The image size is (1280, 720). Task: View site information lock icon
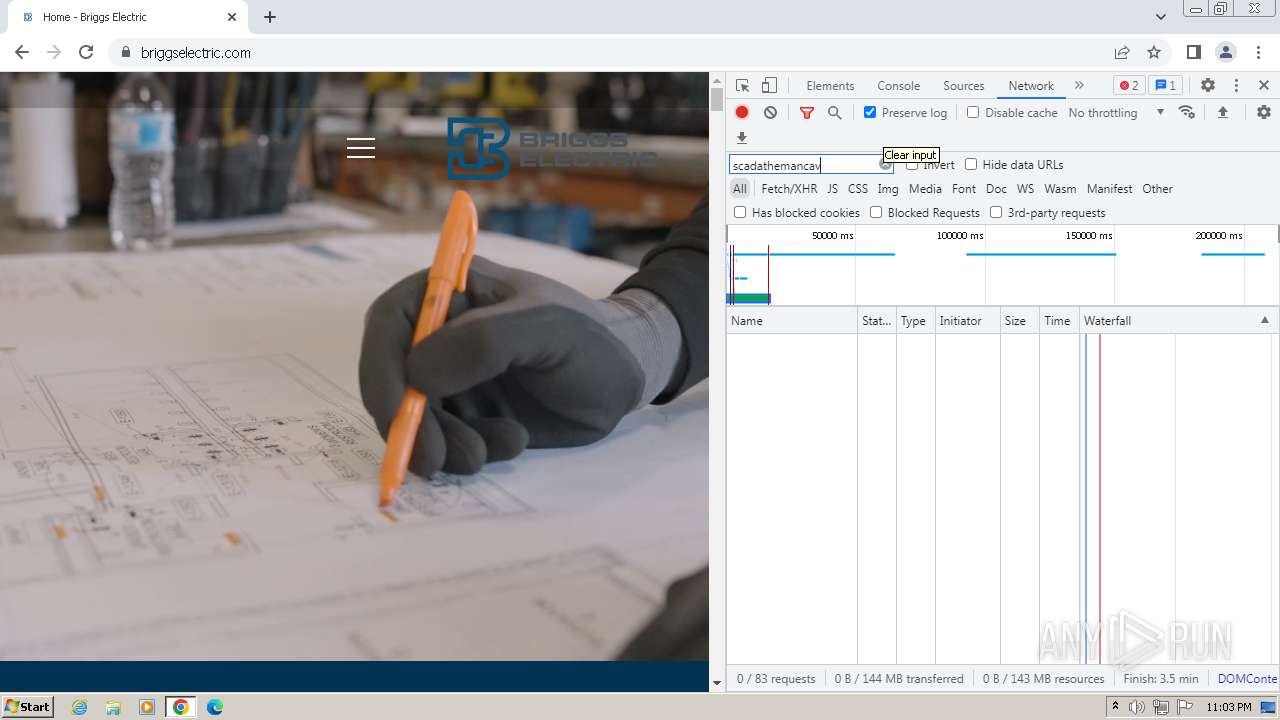[126, 52]
